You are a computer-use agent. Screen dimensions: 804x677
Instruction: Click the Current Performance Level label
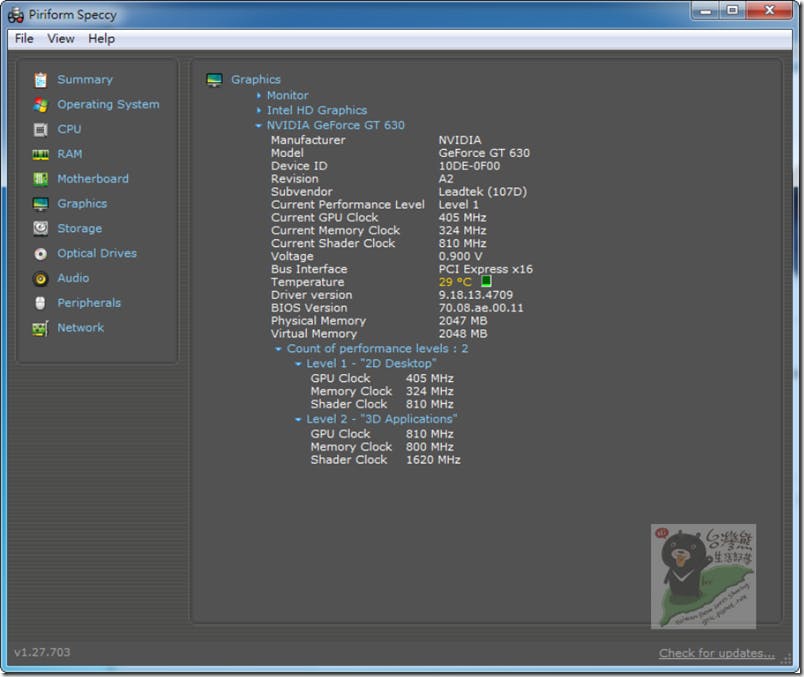coord(348,205)
